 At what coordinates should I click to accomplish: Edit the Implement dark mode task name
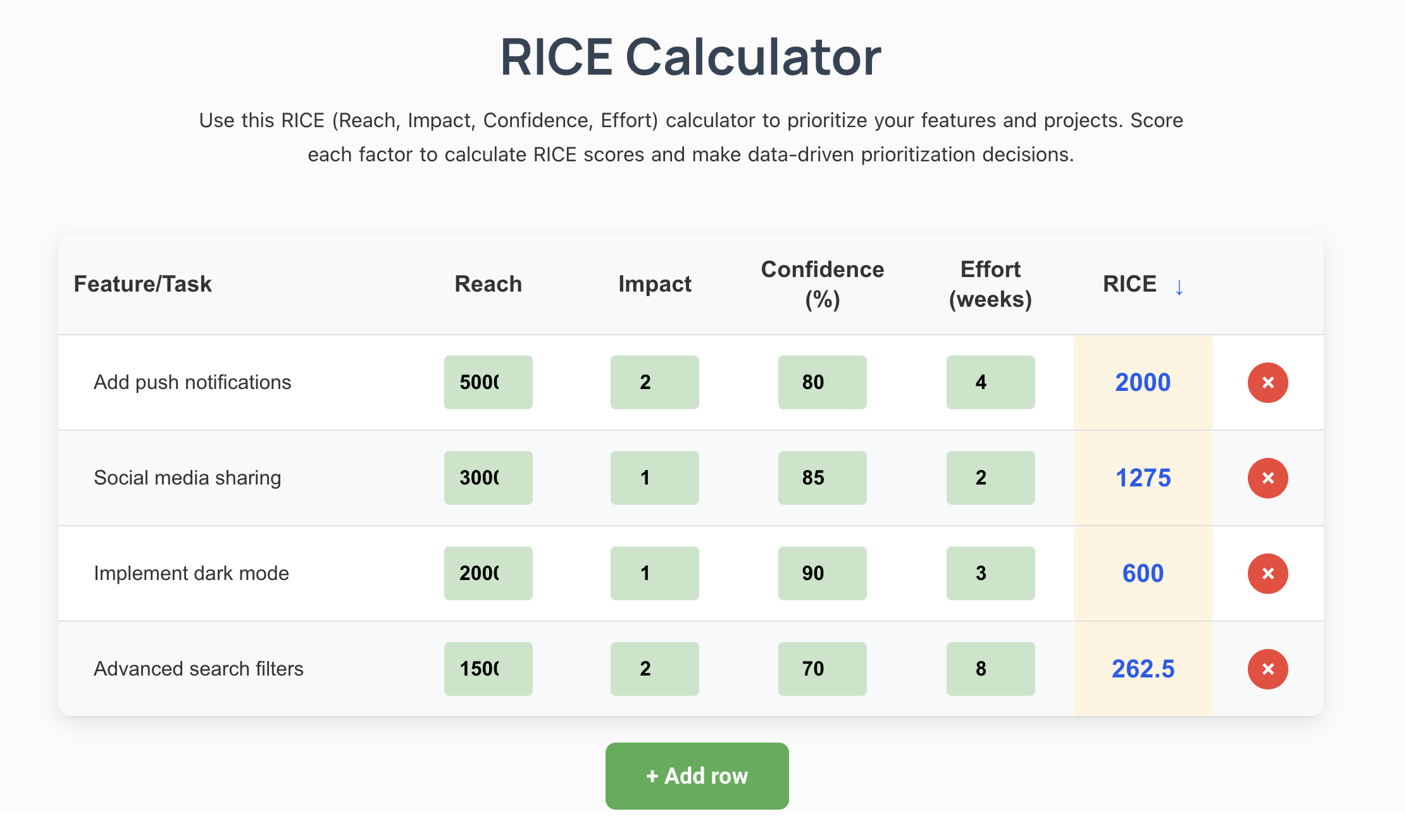(x=191, y=574)
